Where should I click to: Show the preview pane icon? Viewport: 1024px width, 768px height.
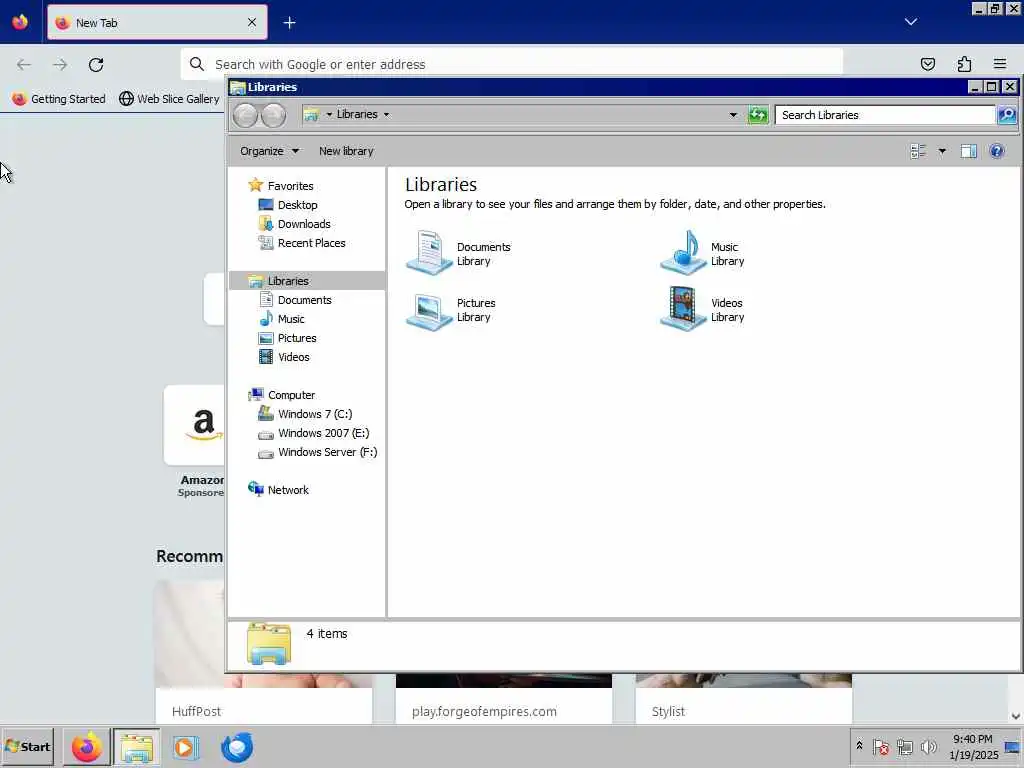pyautogui.click(x=968, y=152)
